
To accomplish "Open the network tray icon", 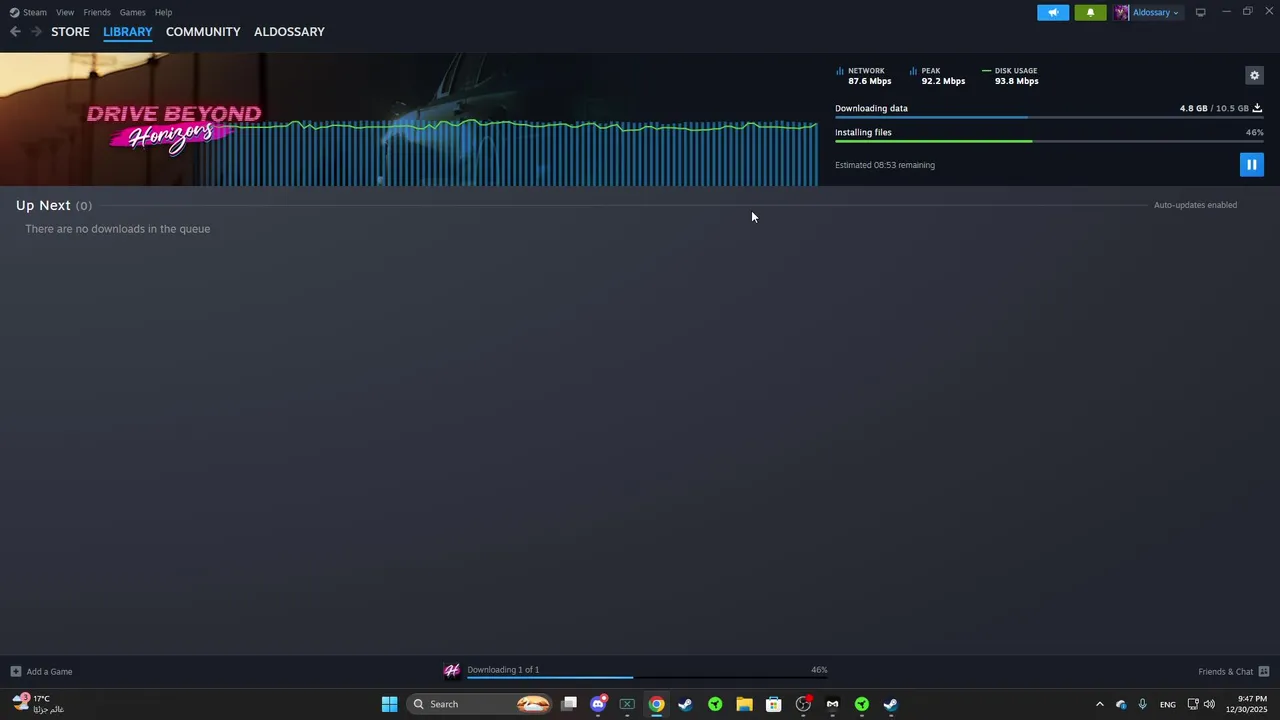I will [1193, 704].
